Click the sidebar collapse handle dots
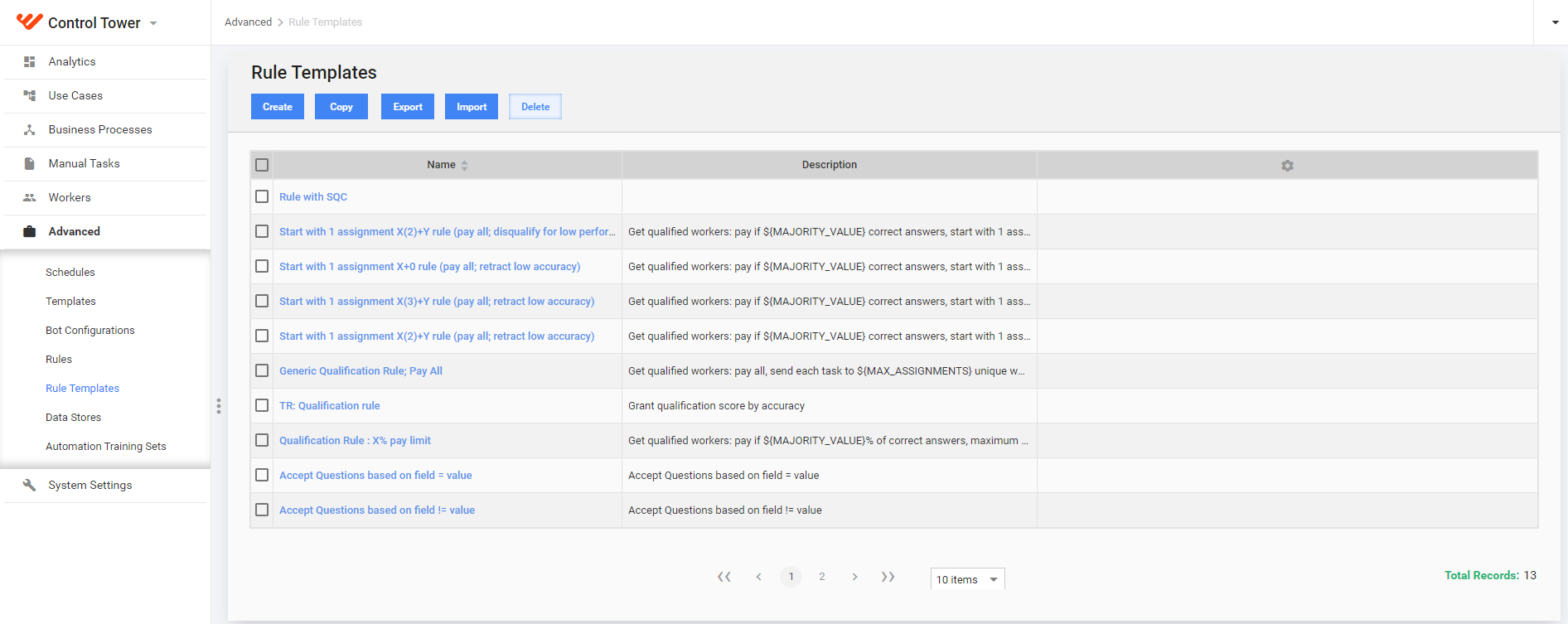The height and width of the screenshot is (624, 1568). click(x=219, y=406)
